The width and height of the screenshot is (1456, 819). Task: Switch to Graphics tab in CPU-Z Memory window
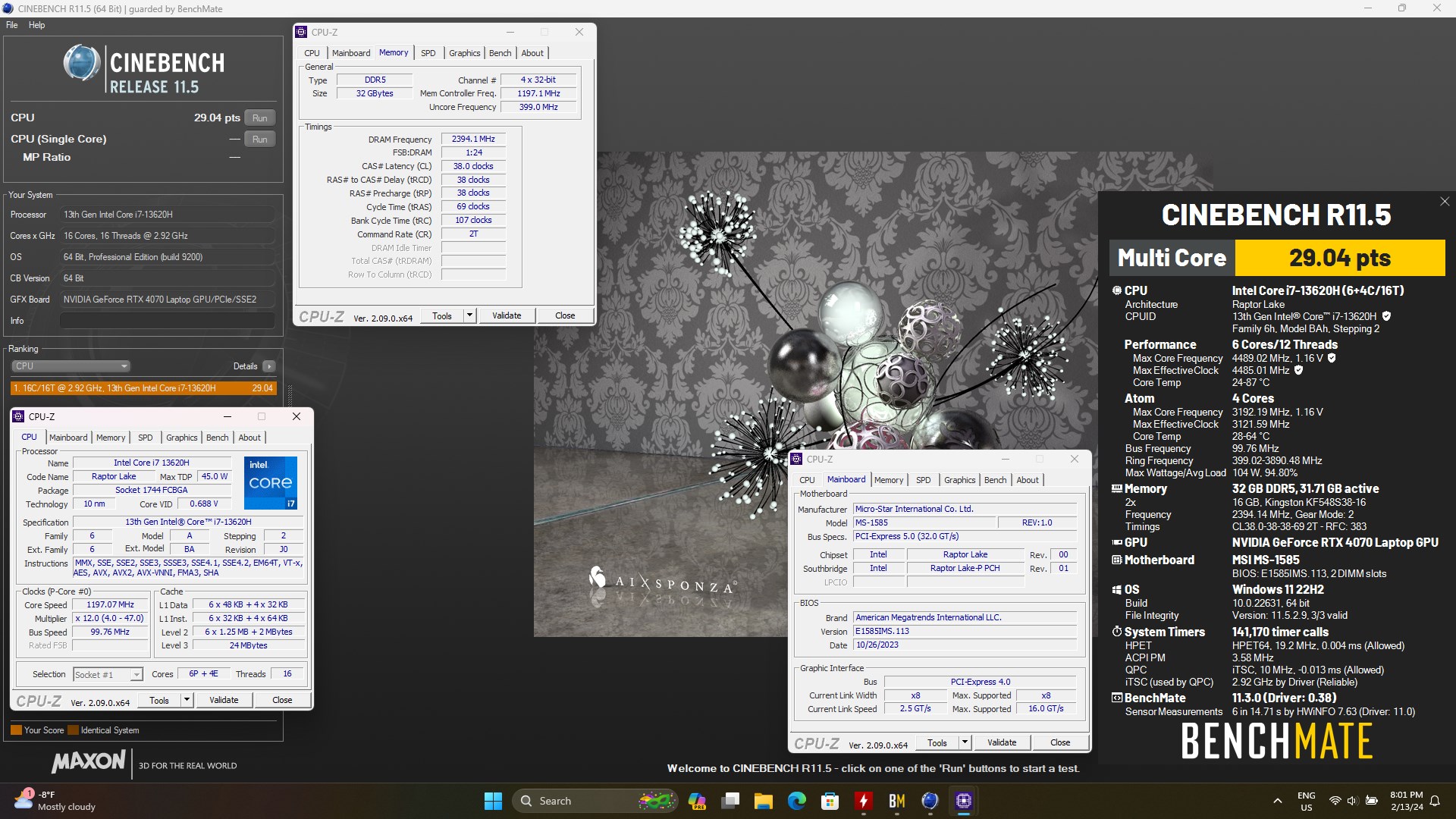[x=465, y=53]
